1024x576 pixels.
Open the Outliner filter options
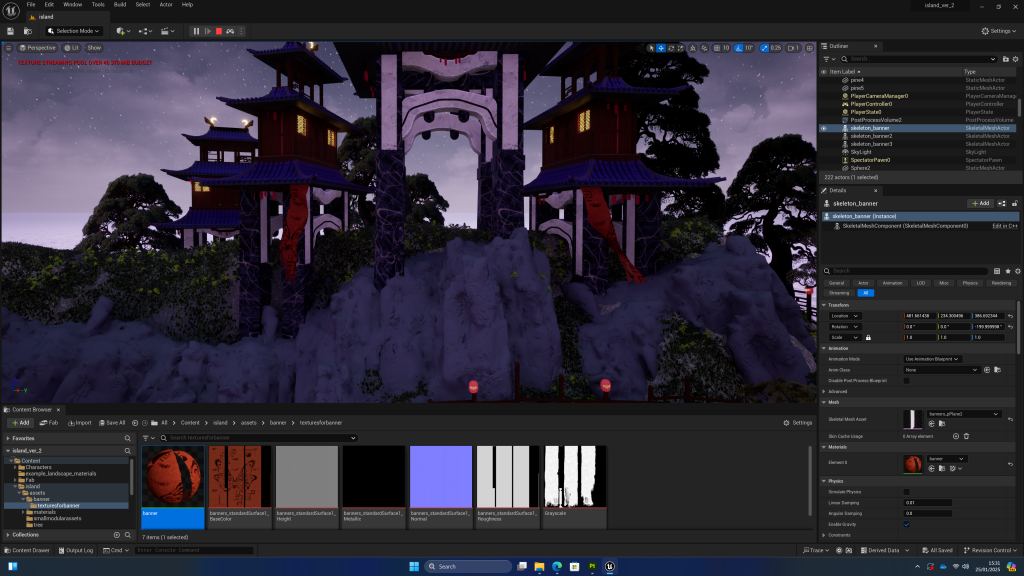829,59
